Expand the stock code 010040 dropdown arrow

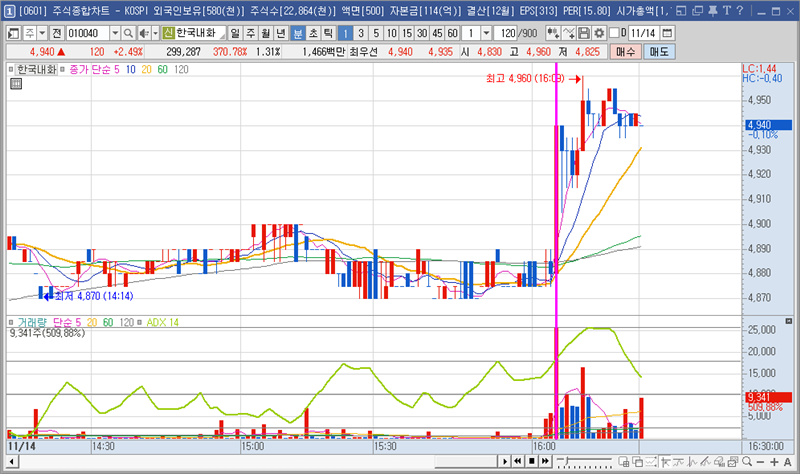coord(115,33)
